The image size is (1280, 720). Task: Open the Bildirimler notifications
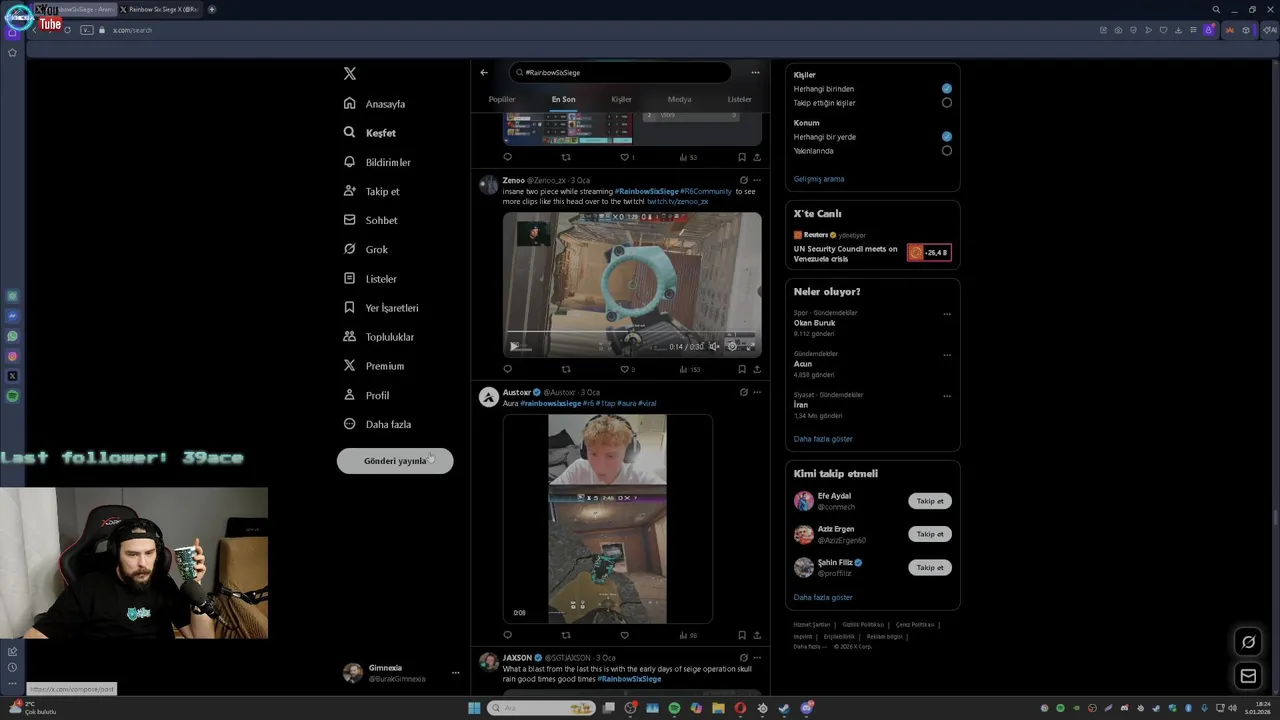[x=377, y=162]
